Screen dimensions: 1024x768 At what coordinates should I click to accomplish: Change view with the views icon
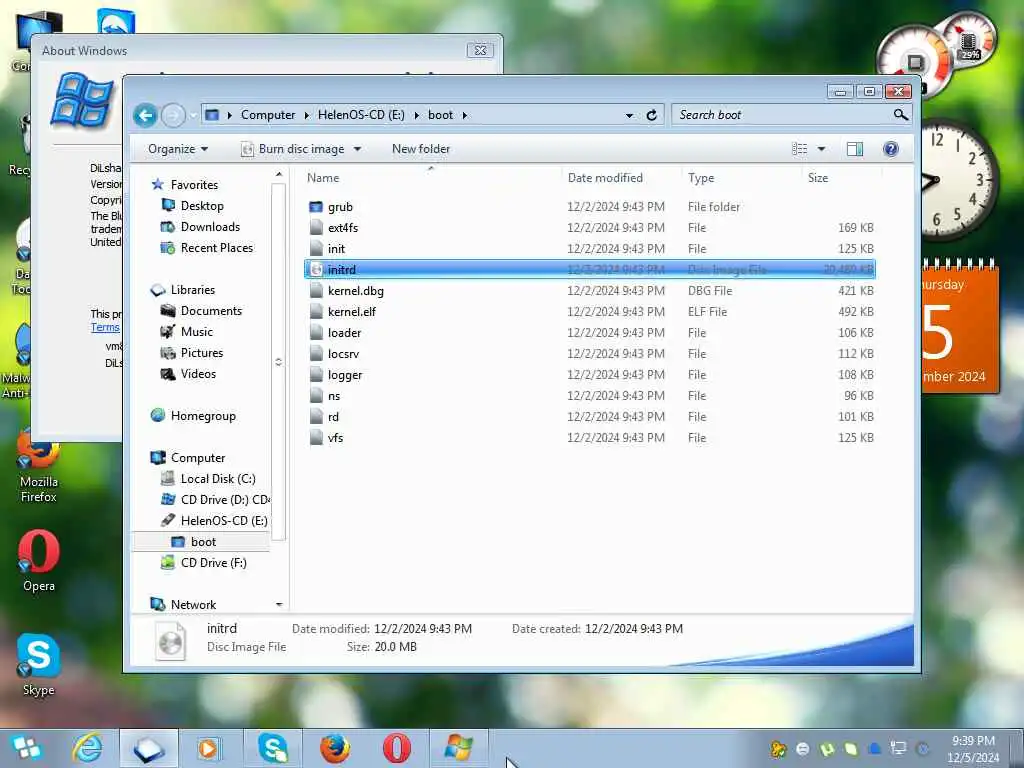[799, 149]
